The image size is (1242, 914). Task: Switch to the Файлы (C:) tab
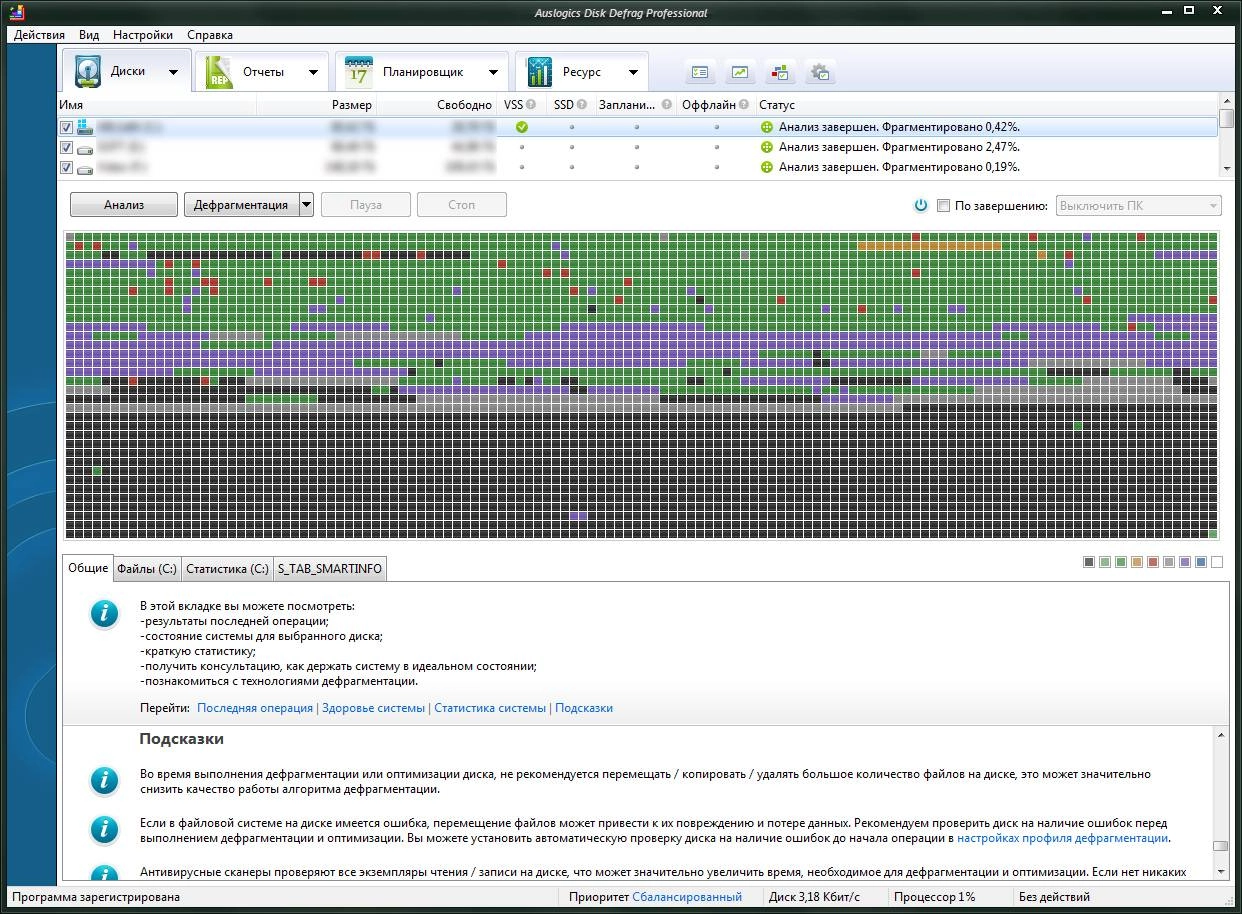coord(147,568)
